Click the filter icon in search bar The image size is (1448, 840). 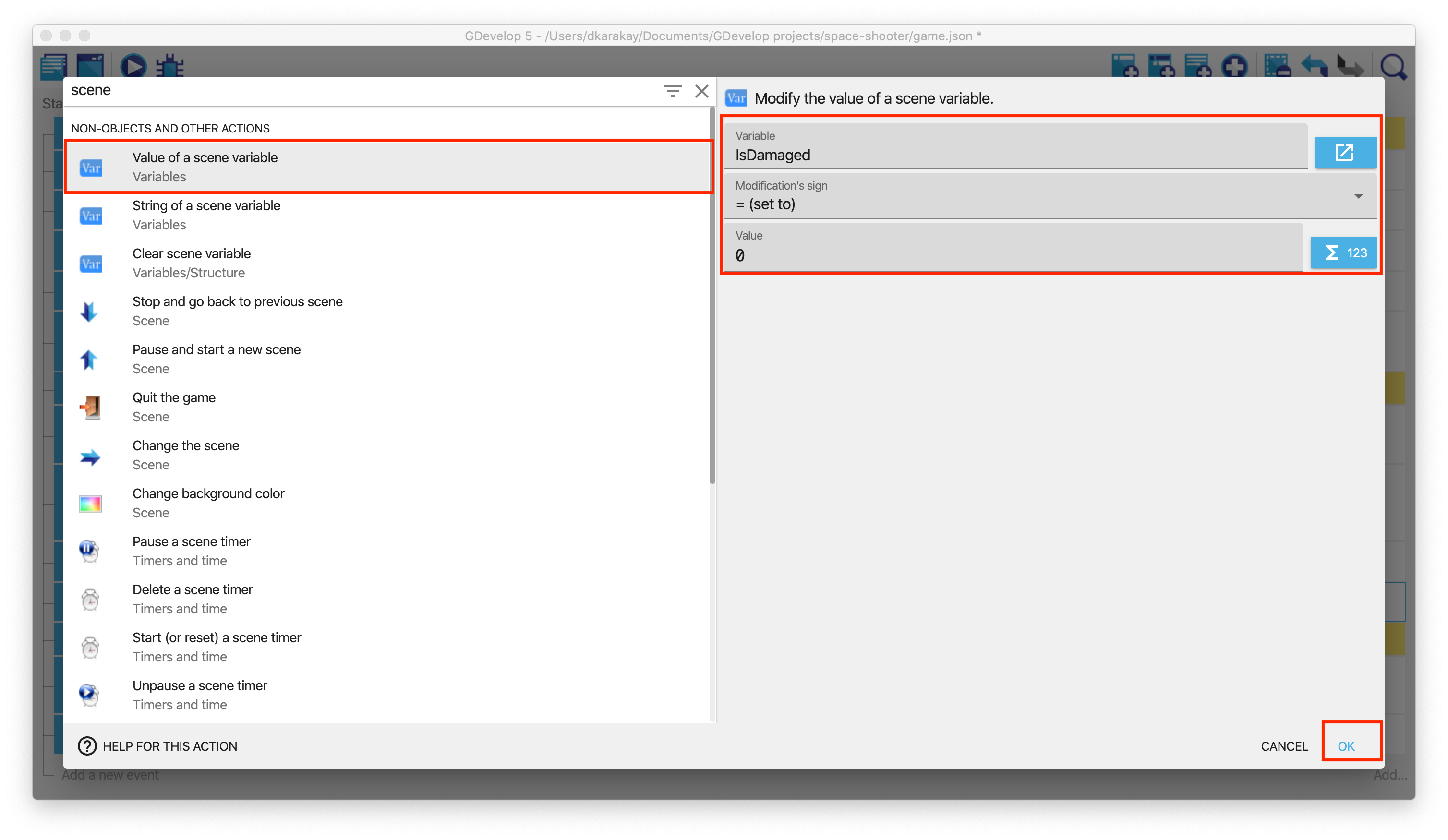672,91
